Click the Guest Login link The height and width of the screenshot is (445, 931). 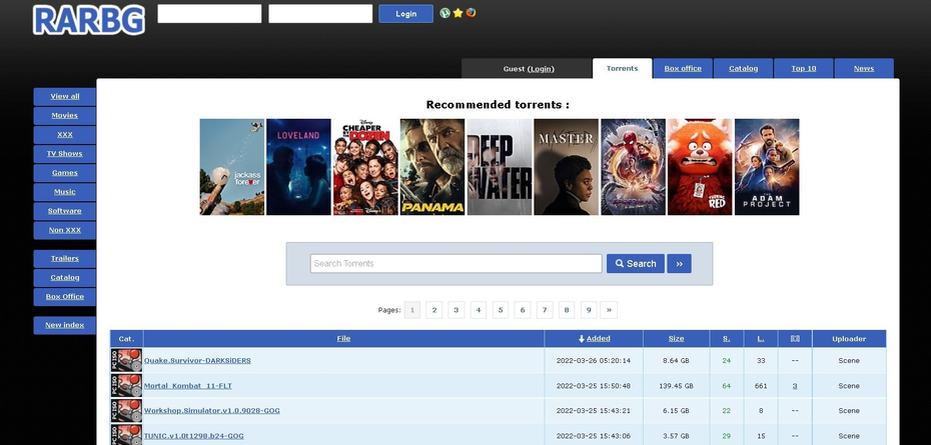click(541, 69)
